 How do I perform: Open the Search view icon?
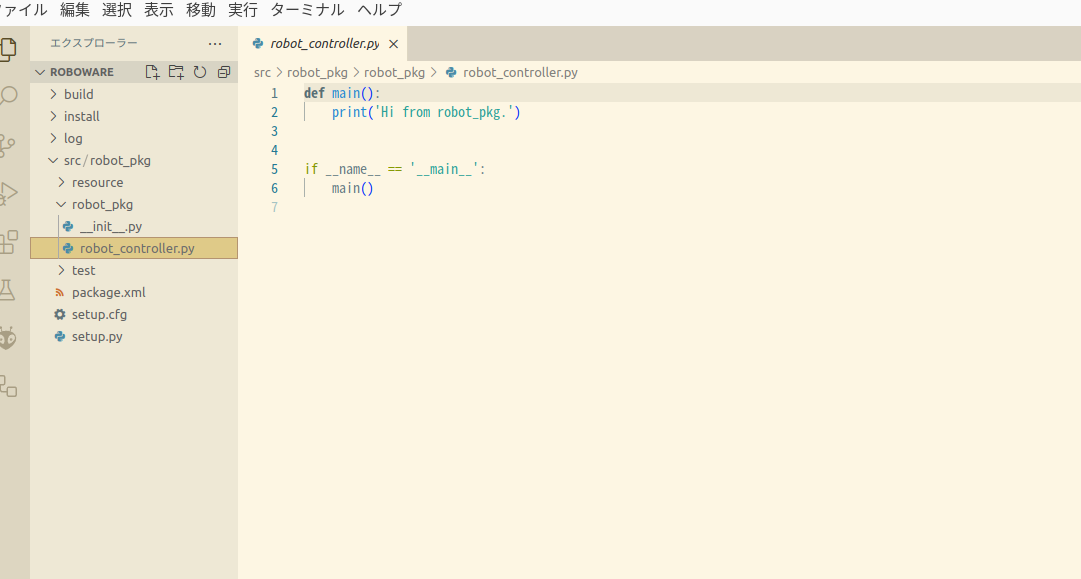(x=8, y=96)
